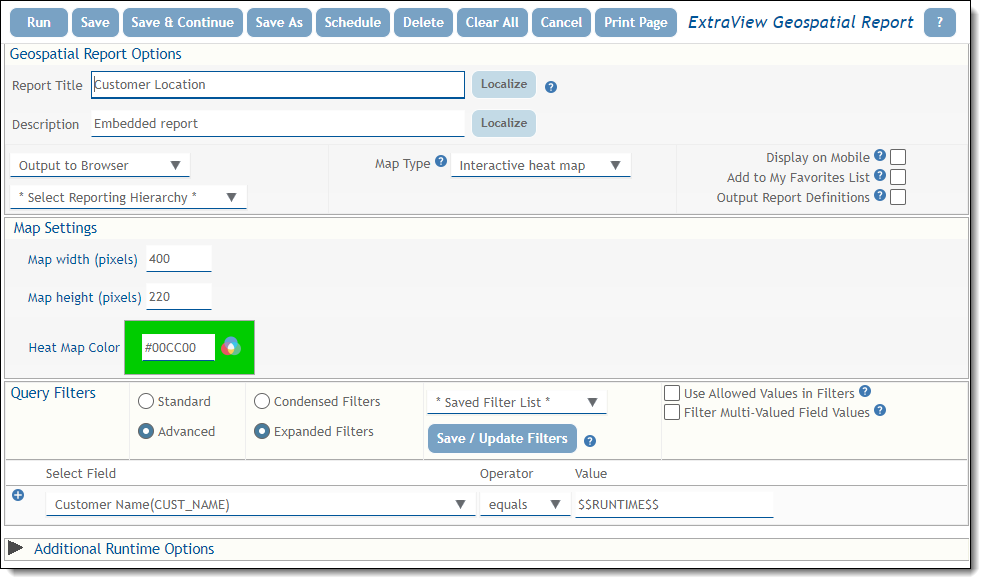
Task: Choose Expanded Filters option
Action: coord(262,431)
